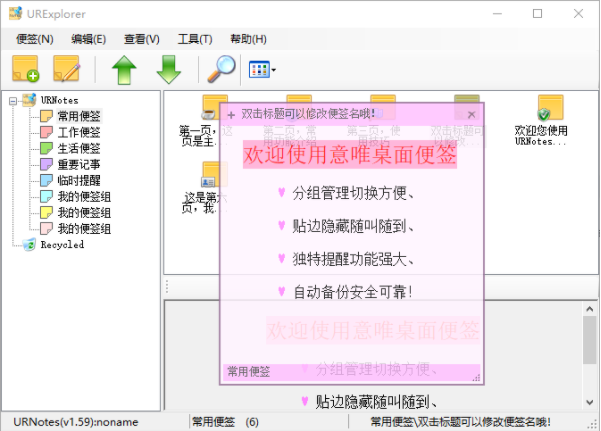Click the plus icon on sticky note
This screenshot has width=601, height=431.
click(x=231, y=115)
